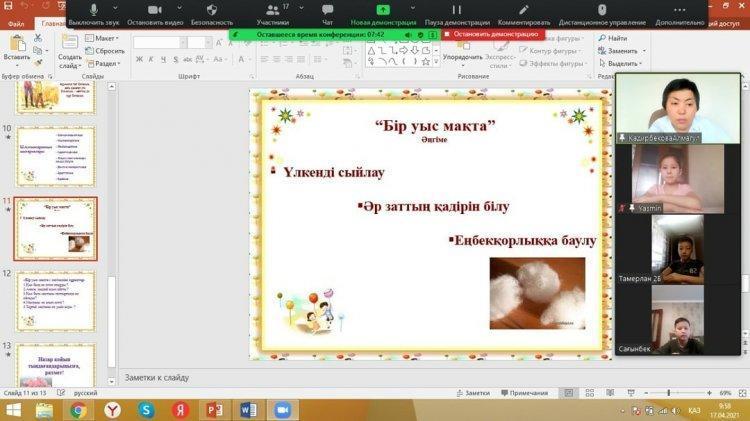The height and width of the screenshot is (421, 750).
Task: Open remote control (Дистанционное управление)
Action: click(602, 14)
